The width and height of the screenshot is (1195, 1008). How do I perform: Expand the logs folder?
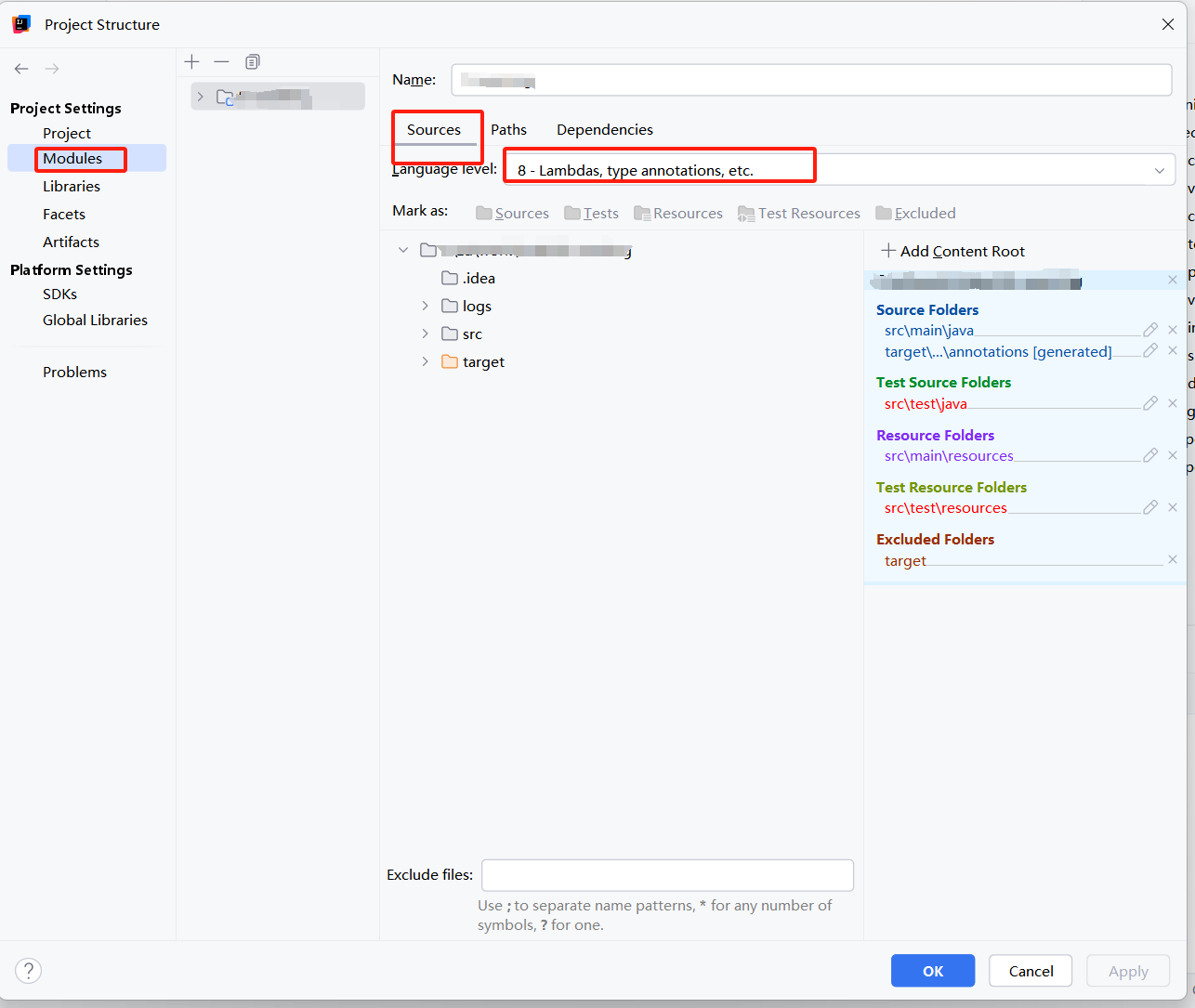[426, 306]
